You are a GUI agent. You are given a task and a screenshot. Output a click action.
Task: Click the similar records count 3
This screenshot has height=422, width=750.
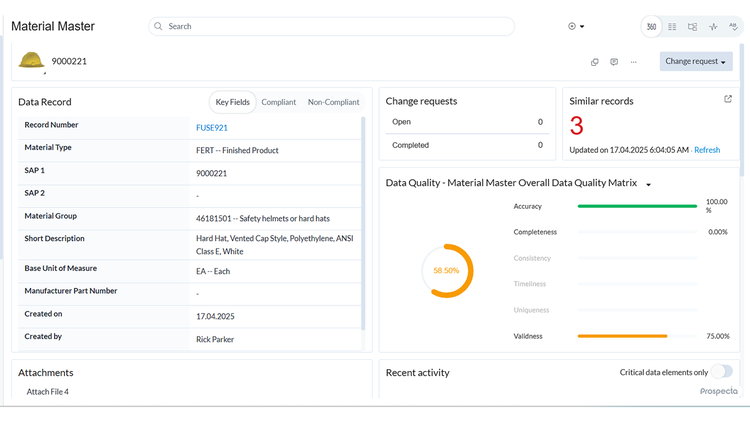click(x=576, y=126)
